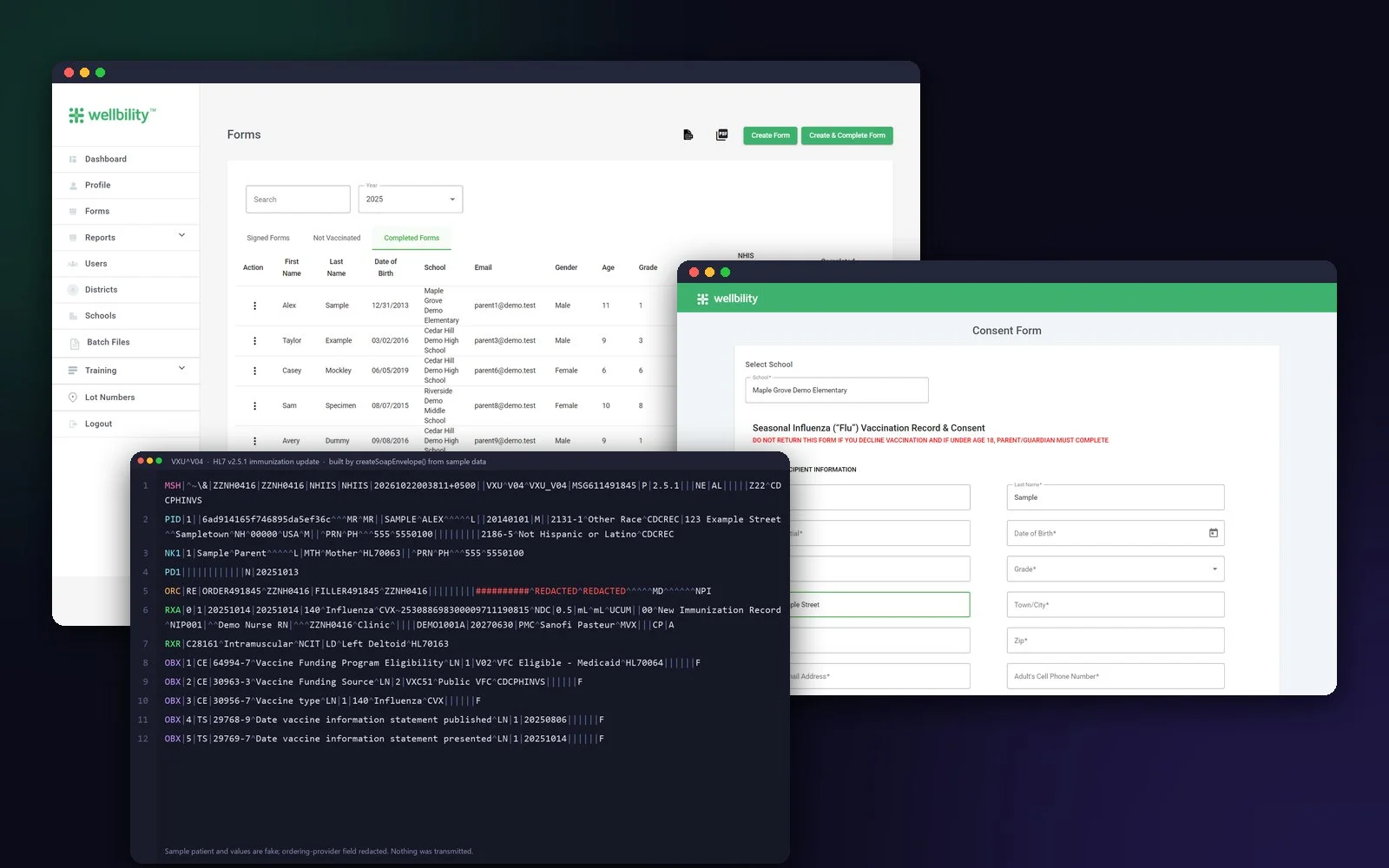Click the Forms sidebar icon
The height and width of the screenshot is (868, 1389).
point(73,212)
